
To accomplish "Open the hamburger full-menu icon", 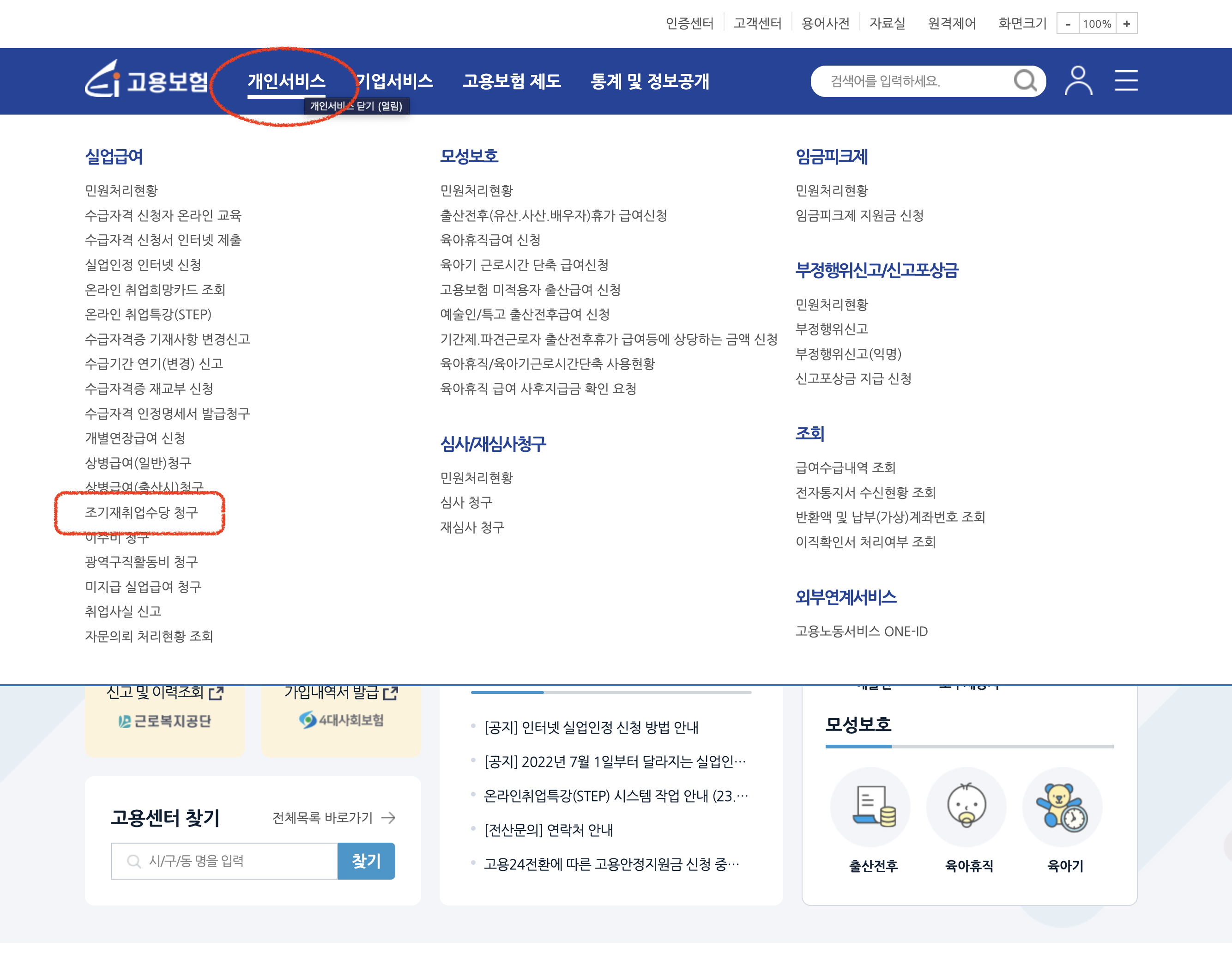I will (x=1127, y=81).
